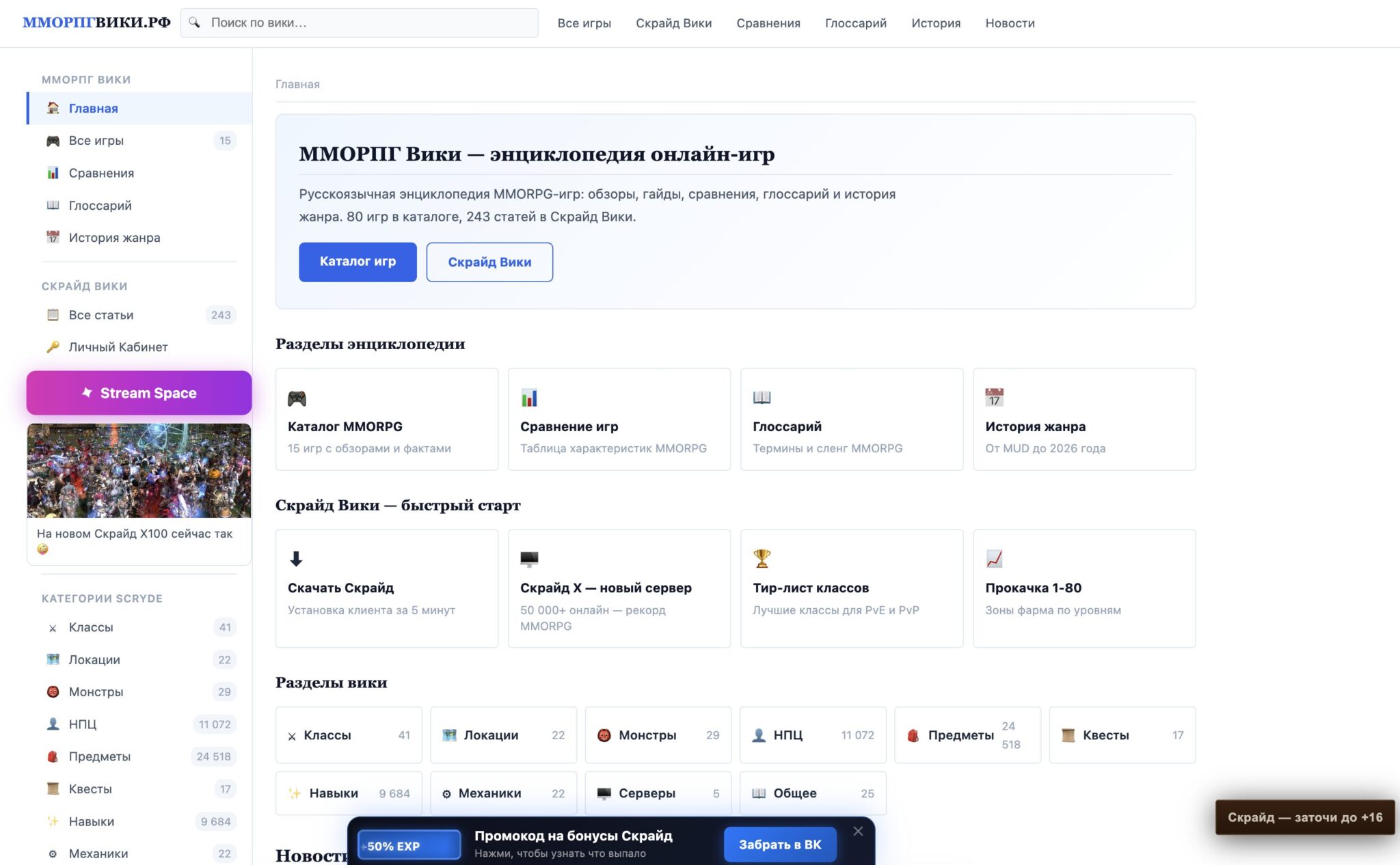Open the gamepad Каталог MMORPG card icon

coord(297,398)
